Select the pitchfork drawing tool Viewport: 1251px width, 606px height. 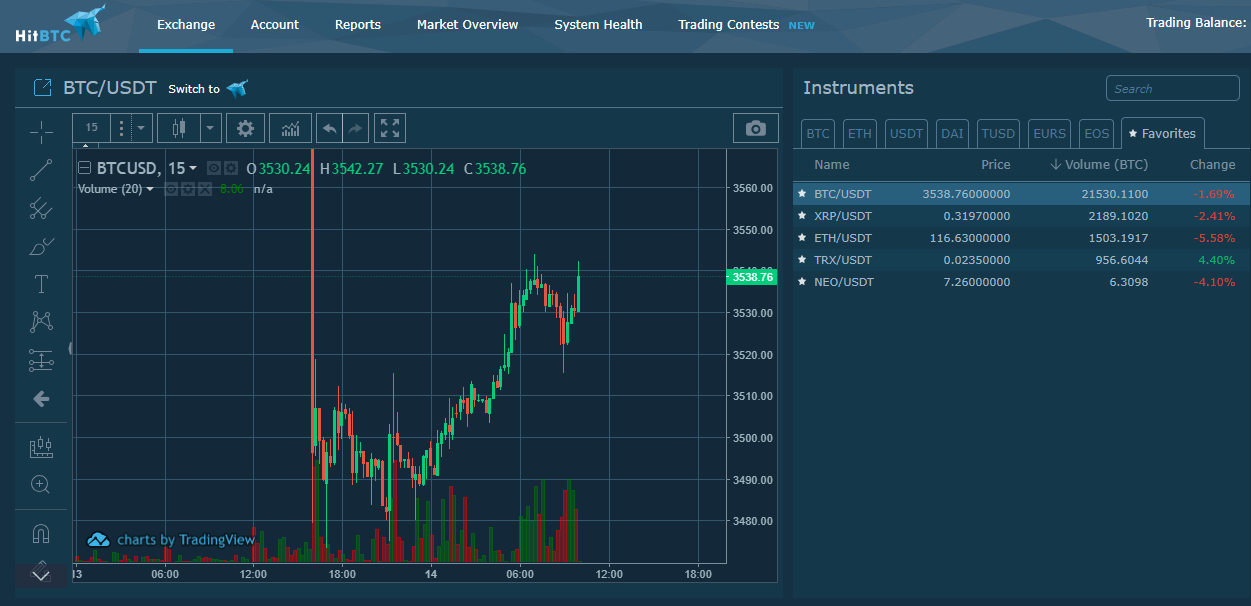(41, 208)
